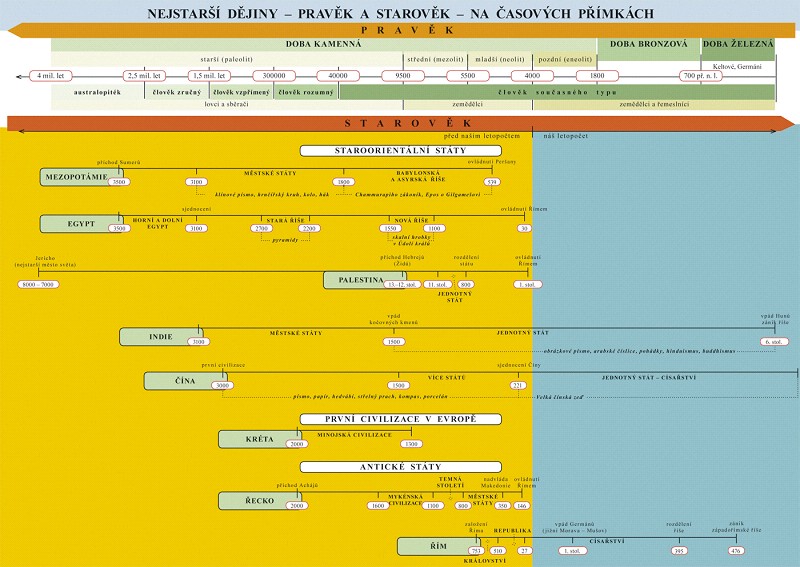Click the '5500' timeline marker
800x567 pixels.
coord(467,76)
